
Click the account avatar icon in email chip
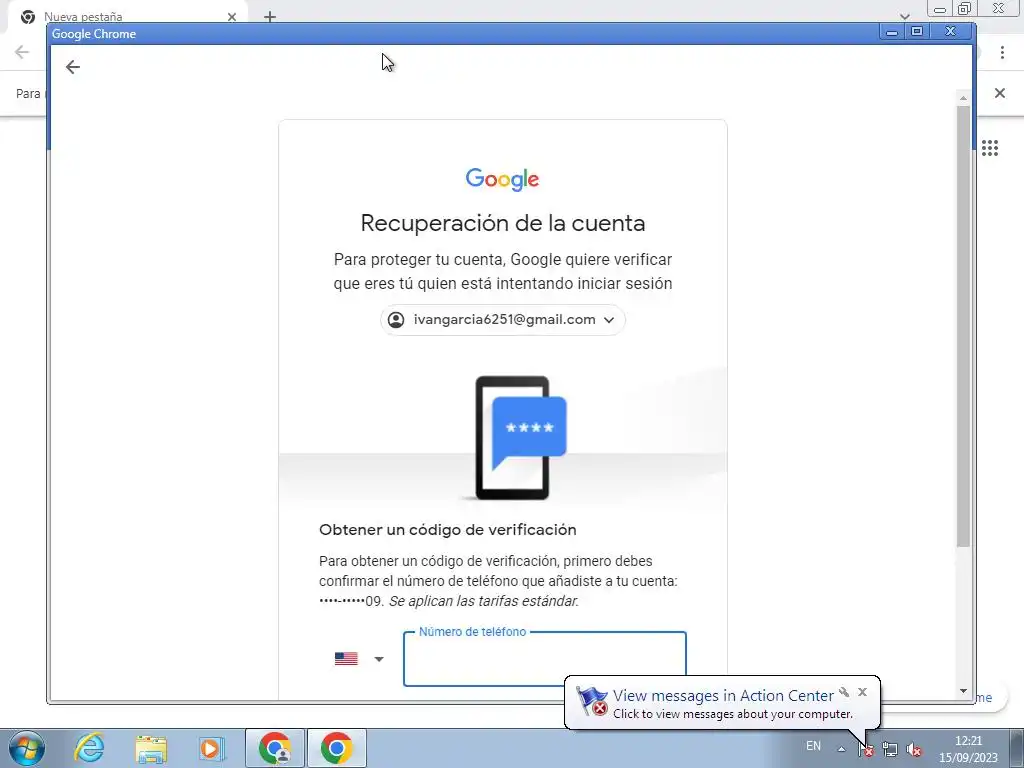(x=396, y=320)
